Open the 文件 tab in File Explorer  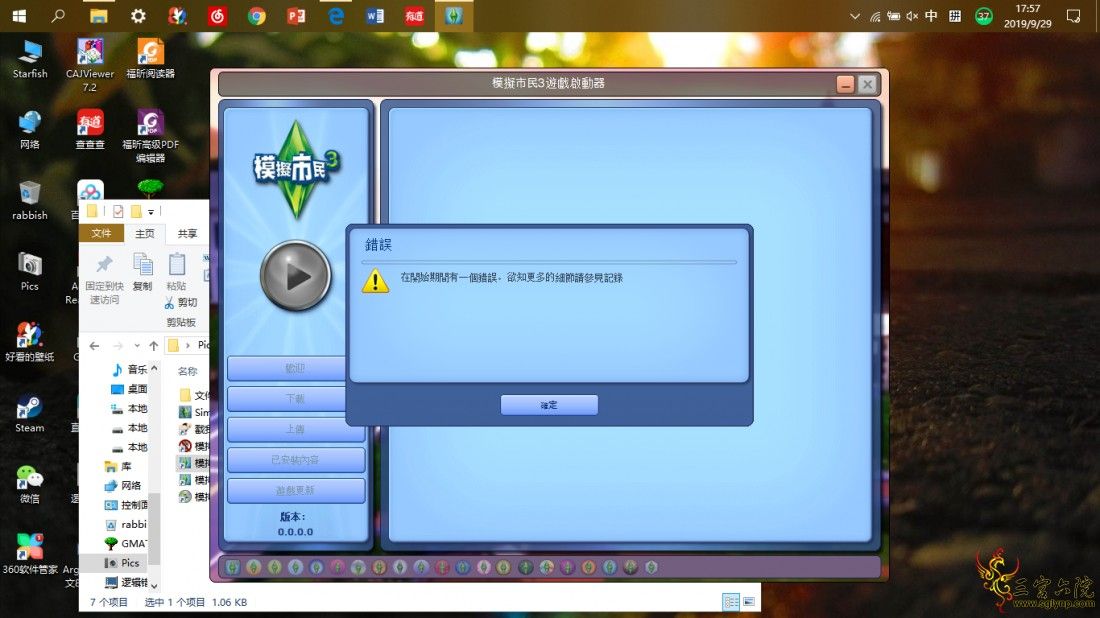coord(101,233)
